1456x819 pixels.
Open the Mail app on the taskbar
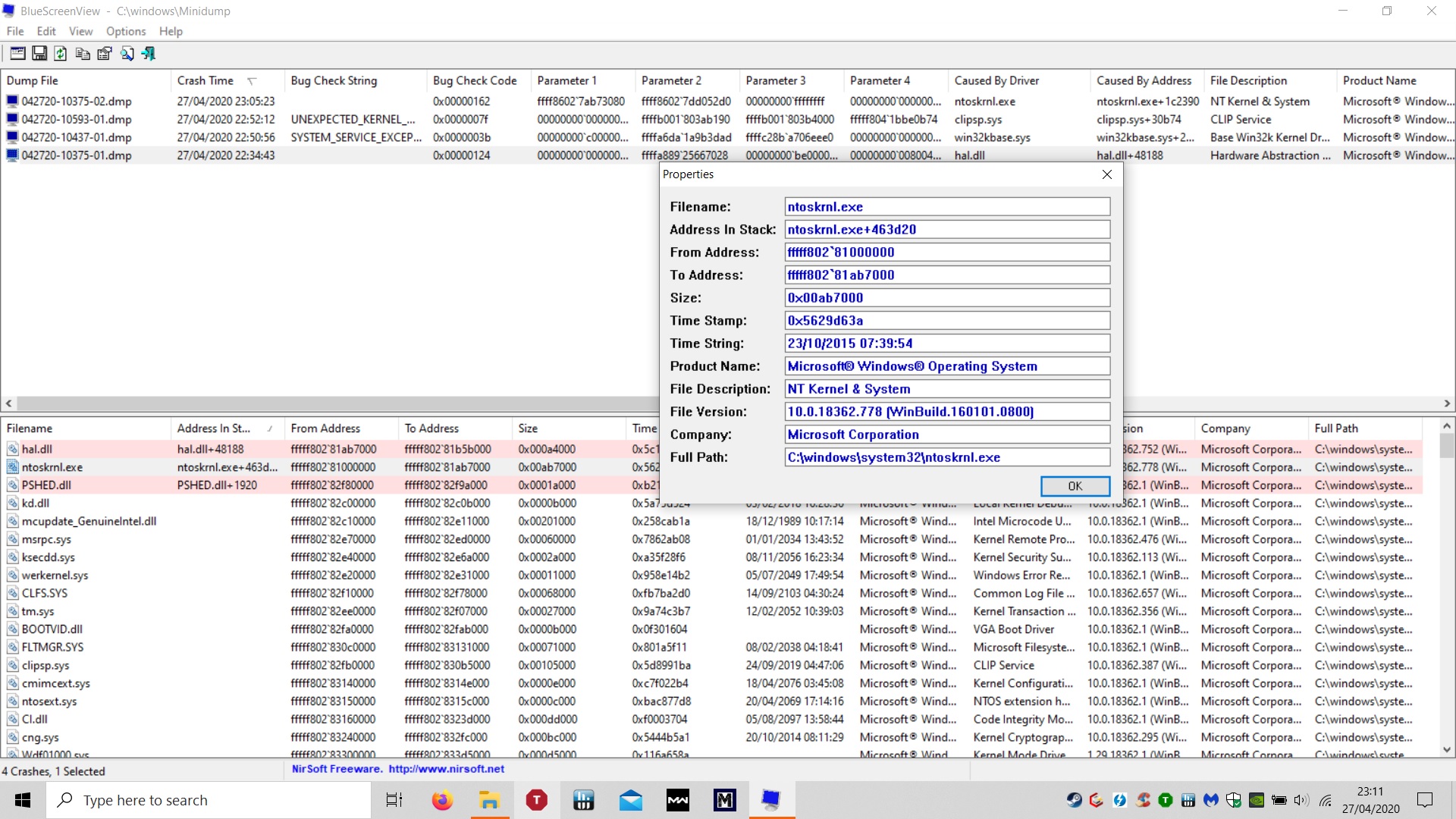pos(631,800)
